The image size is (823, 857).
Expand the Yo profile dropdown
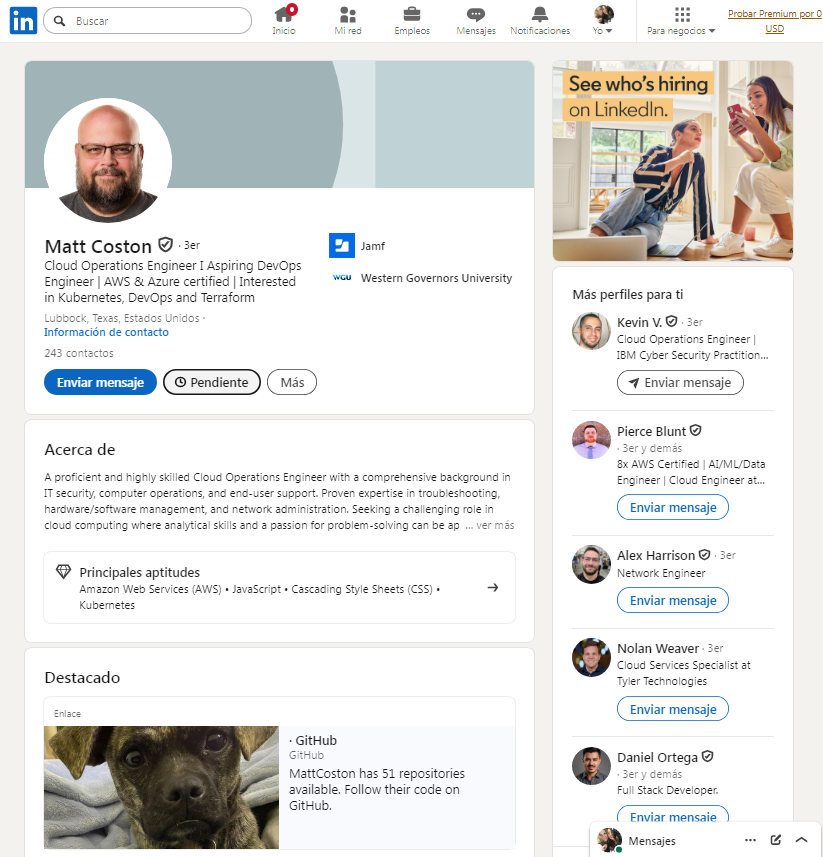[603, 21]
